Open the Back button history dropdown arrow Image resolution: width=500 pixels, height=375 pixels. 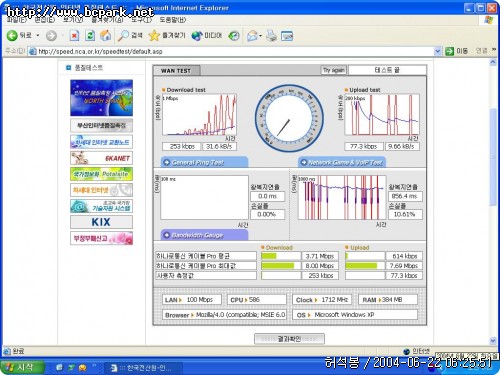[x=38, y=35]
